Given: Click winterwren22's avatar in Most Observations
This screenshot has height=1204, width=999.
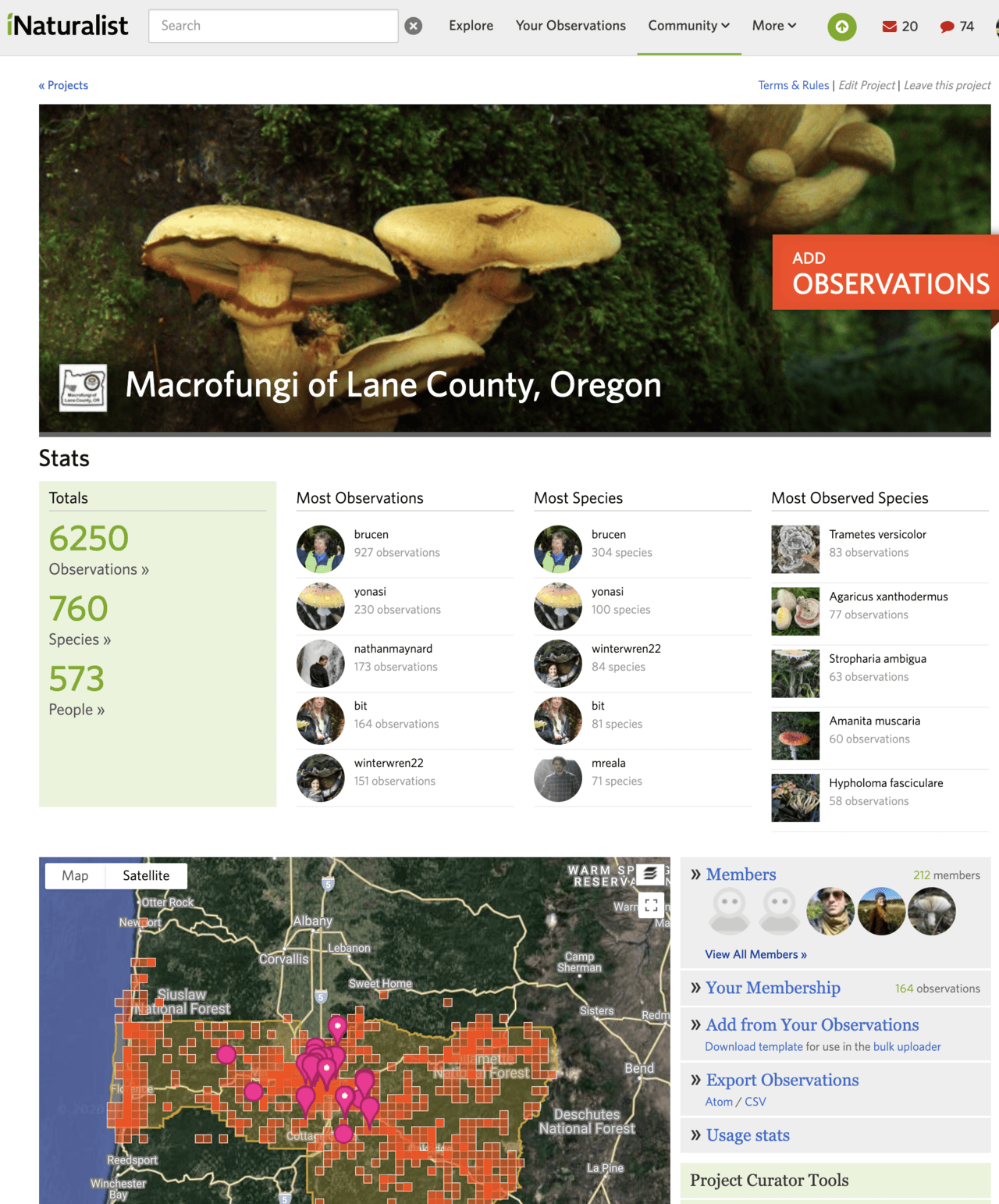Looking at the screenshot, I should [321, 778].
